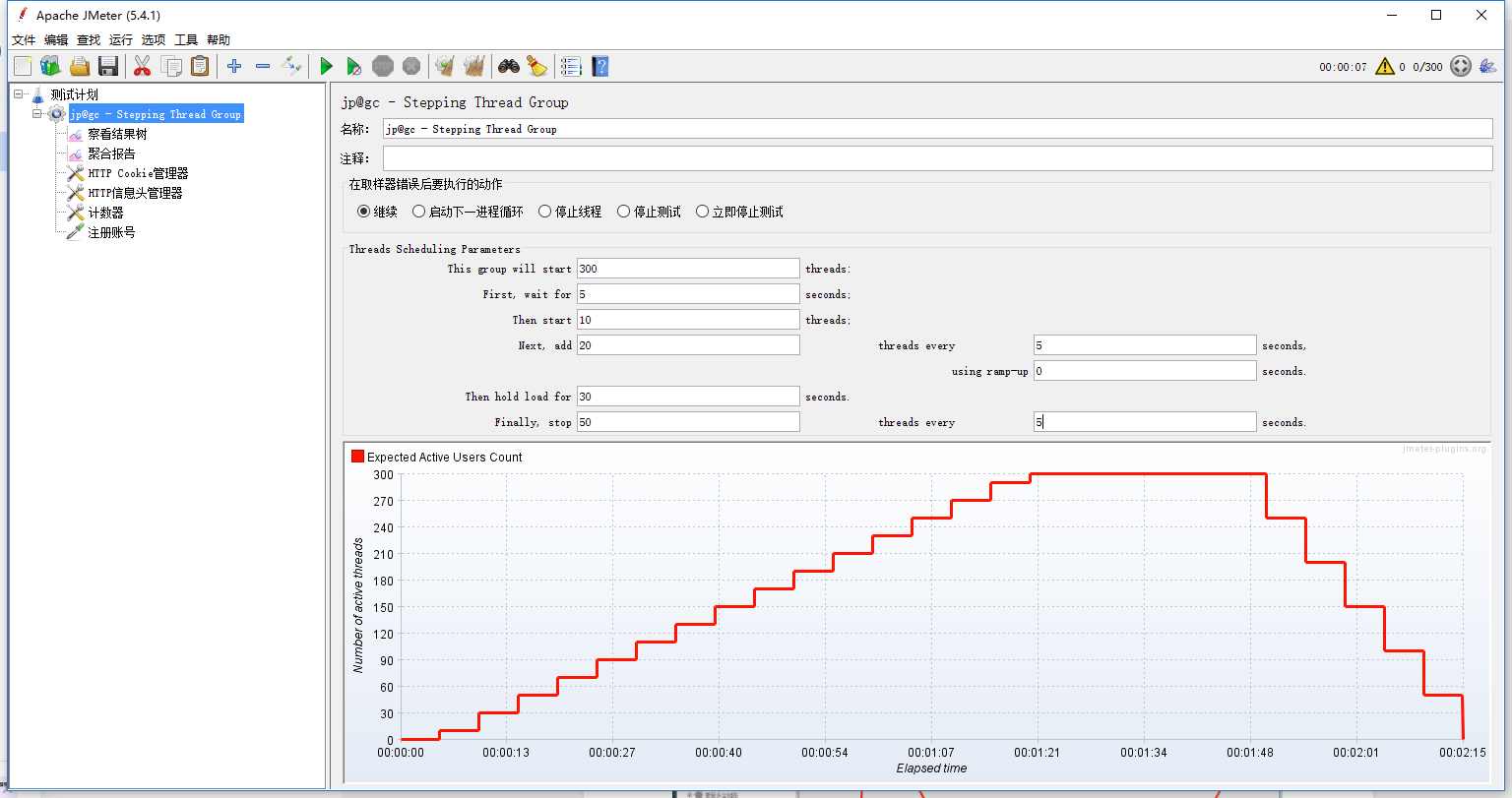Select 计数器 in the tree
Screen dimensions: 1512x798
click(x=105, y=213)
